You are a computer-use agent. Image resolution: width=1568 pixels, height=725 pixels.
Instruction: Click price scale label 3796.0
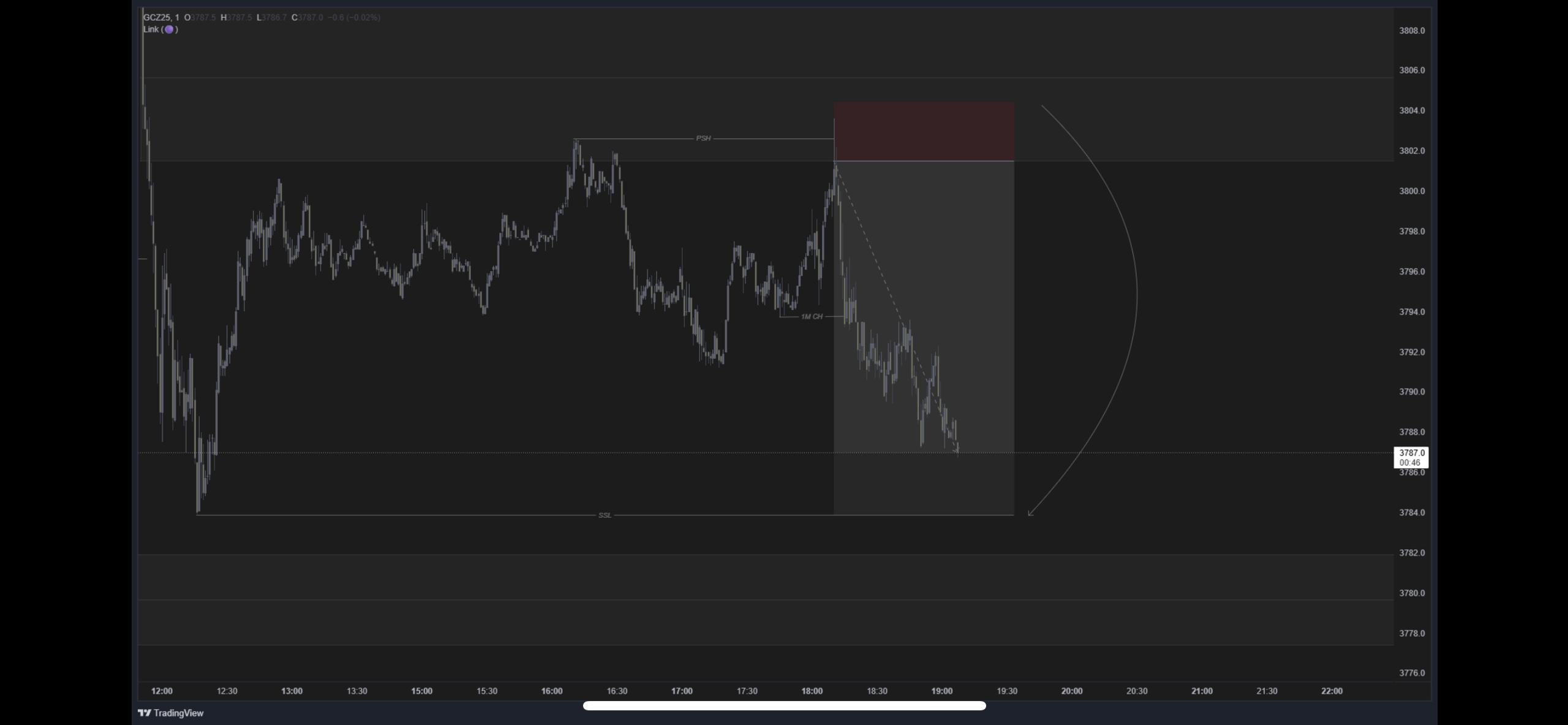(x=1412, y=271)
